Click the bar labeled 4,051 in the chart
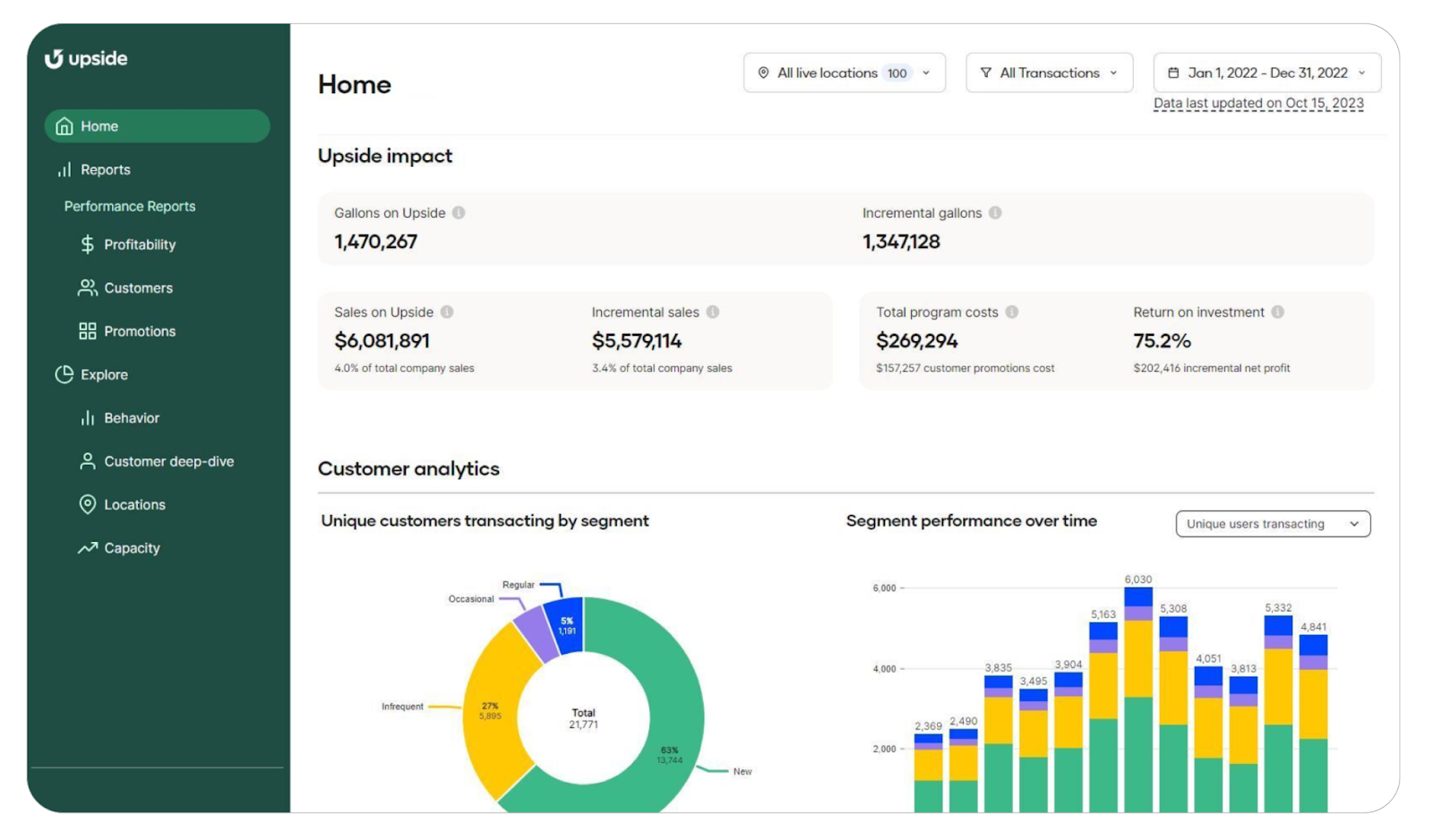Viewport: 1433px width, 840px height. pos(1208,740)
